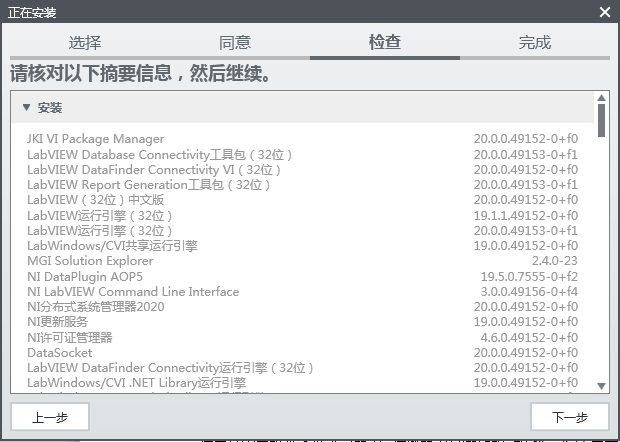The image size is (620, 442).
Task: Click the scrollbar up arrow
Action: (x=601, y=98)
